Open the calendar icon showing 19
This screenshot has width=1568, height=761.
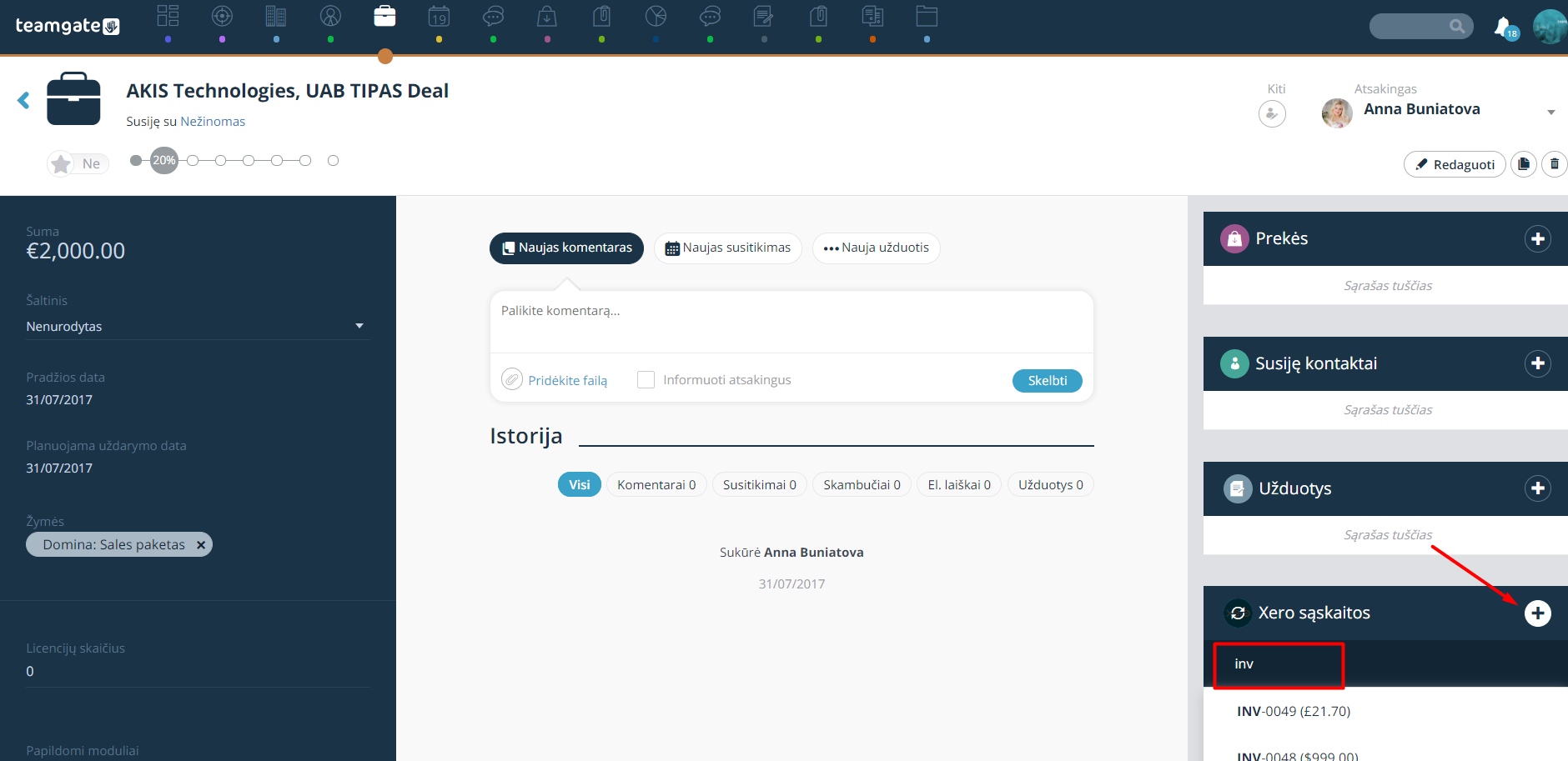[439, 16]
